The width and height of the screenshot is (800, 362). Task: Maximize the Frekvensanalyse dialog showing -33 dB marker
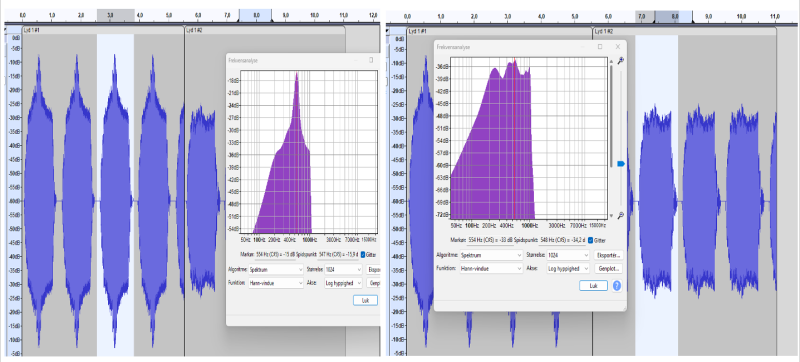pyautogui.click(x=600, y=46)
